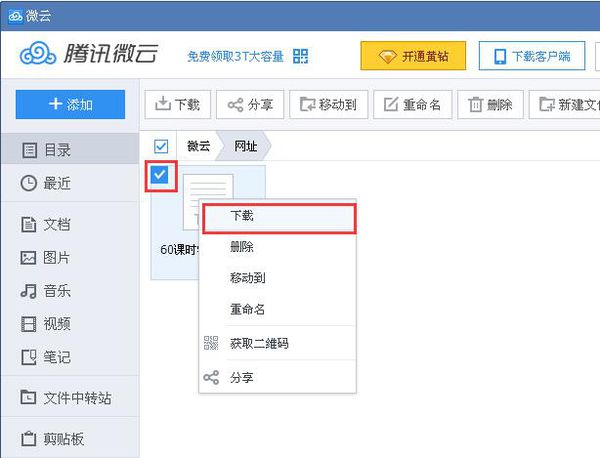This screenshot has height=458, width=600.
Task: Click the 分享 toolbar button
Action: 251,104
